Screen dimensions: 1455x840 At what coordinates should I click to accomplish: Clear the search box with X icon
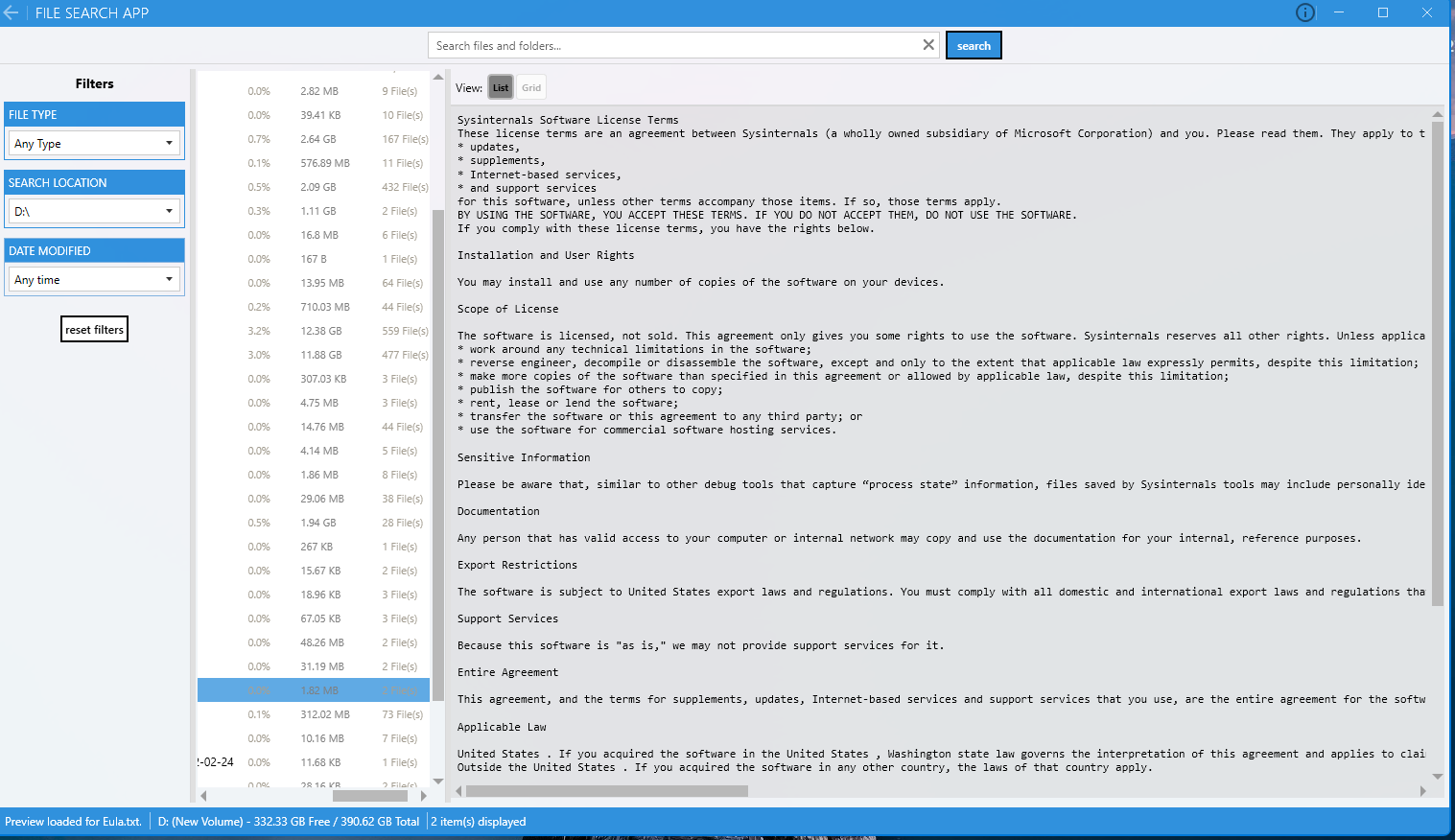(x=928, y=45)
